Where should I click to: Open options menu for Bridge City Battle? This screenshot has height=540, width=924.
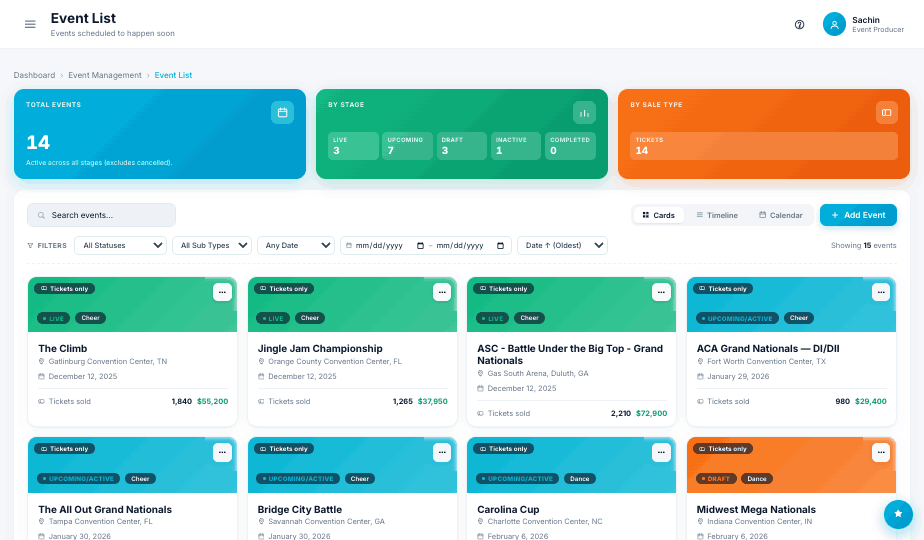[x=442, y=452]
